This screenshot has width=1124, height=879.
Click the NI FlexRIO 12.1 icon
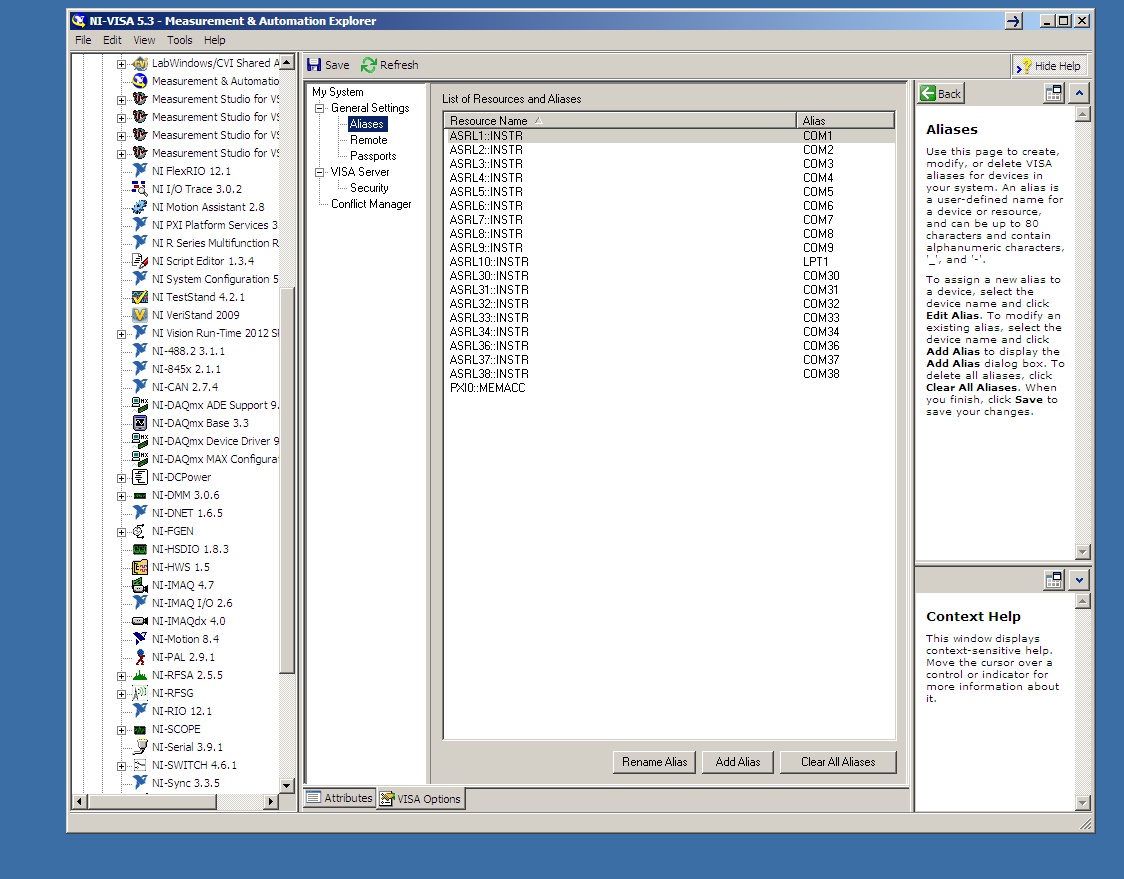[x=140, y=171]
